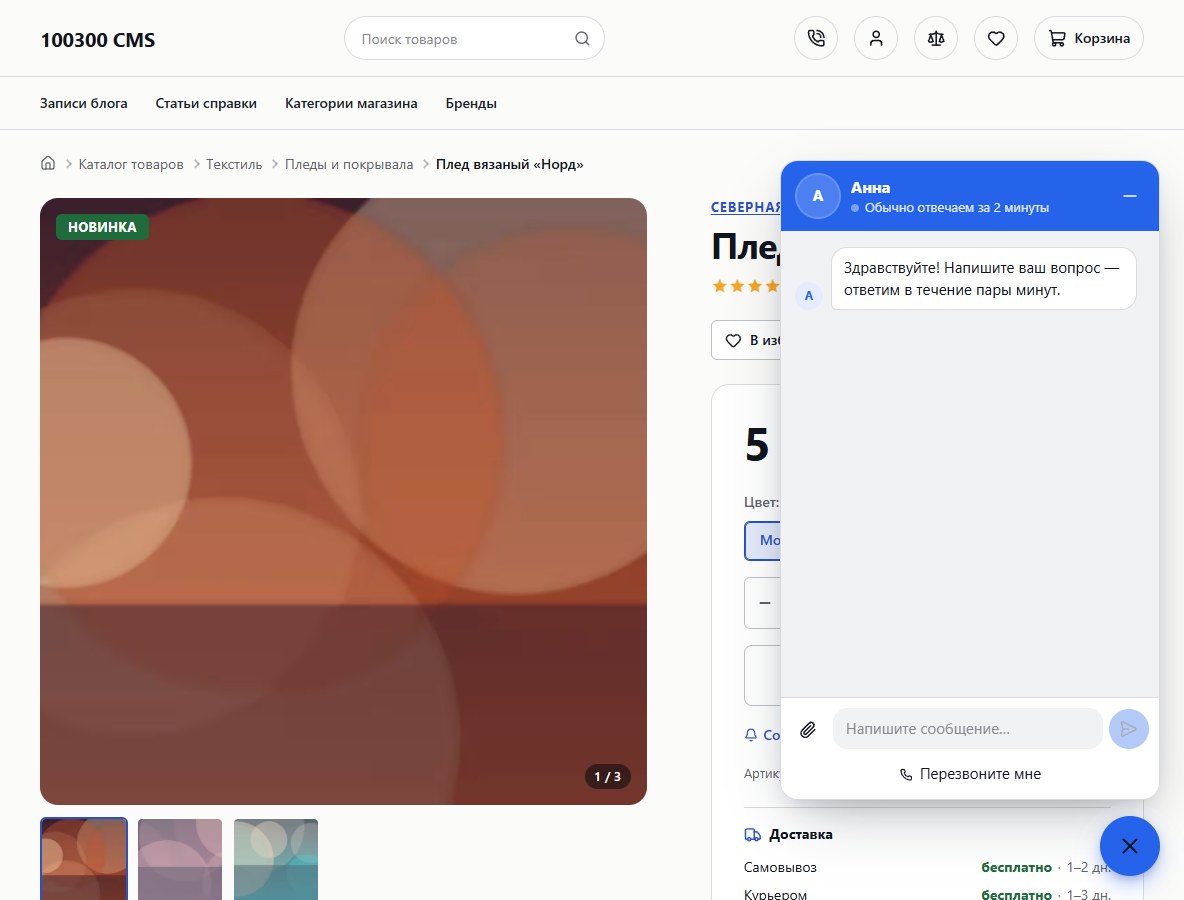Click Перезвоните мне callback link

click(970, 774)
